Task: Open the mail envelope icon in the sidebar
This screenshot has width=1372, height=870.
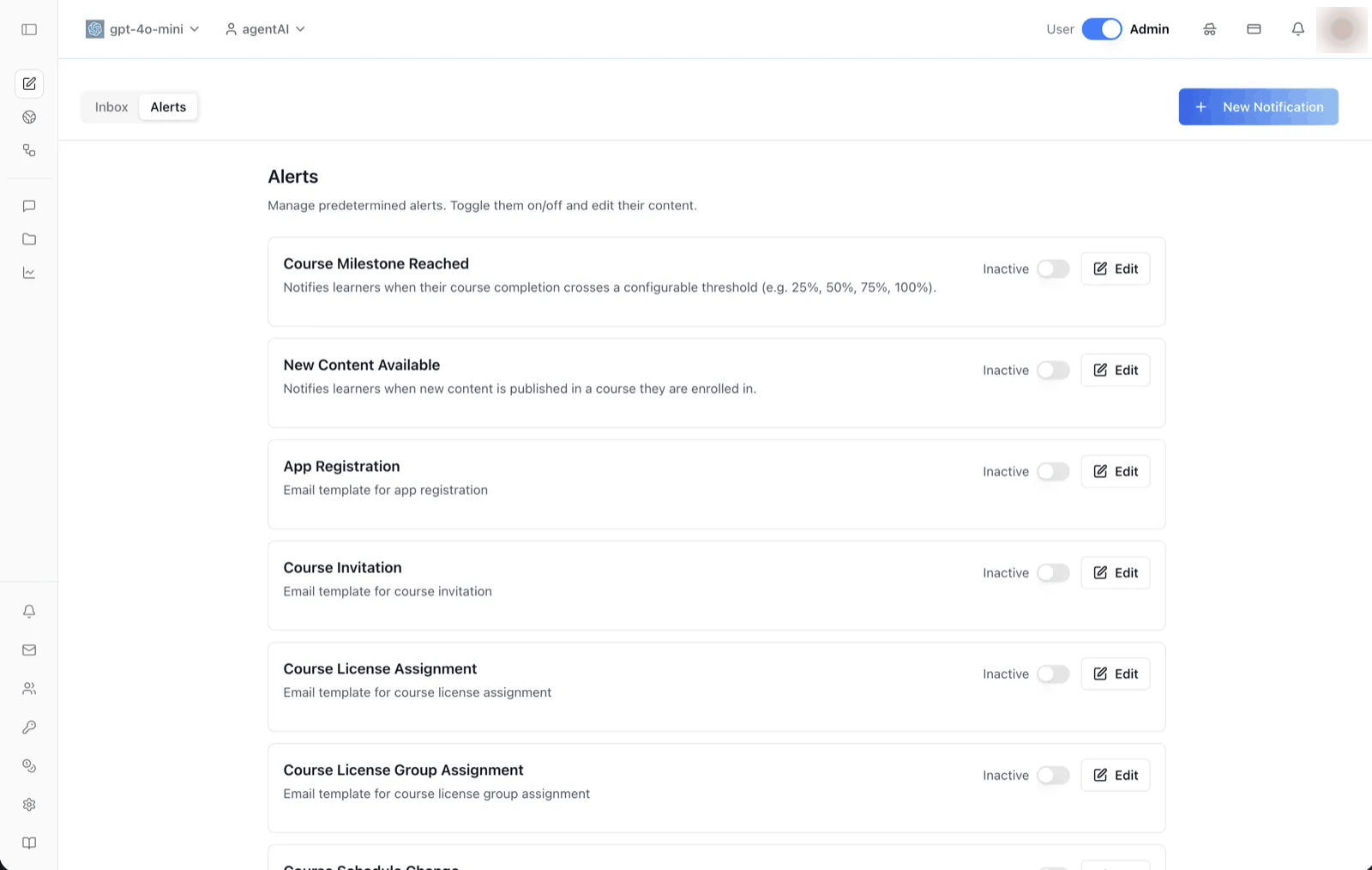Action: coord(29,650)
